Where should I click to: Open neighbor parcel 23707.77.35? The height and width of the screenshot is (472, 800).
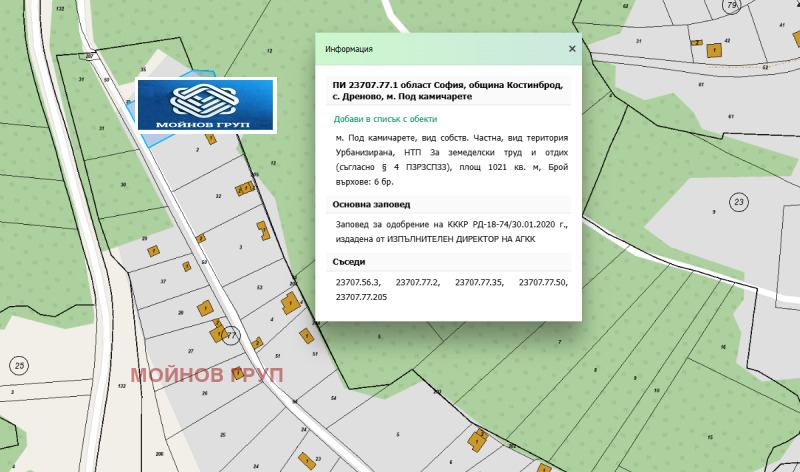point(481,283)
